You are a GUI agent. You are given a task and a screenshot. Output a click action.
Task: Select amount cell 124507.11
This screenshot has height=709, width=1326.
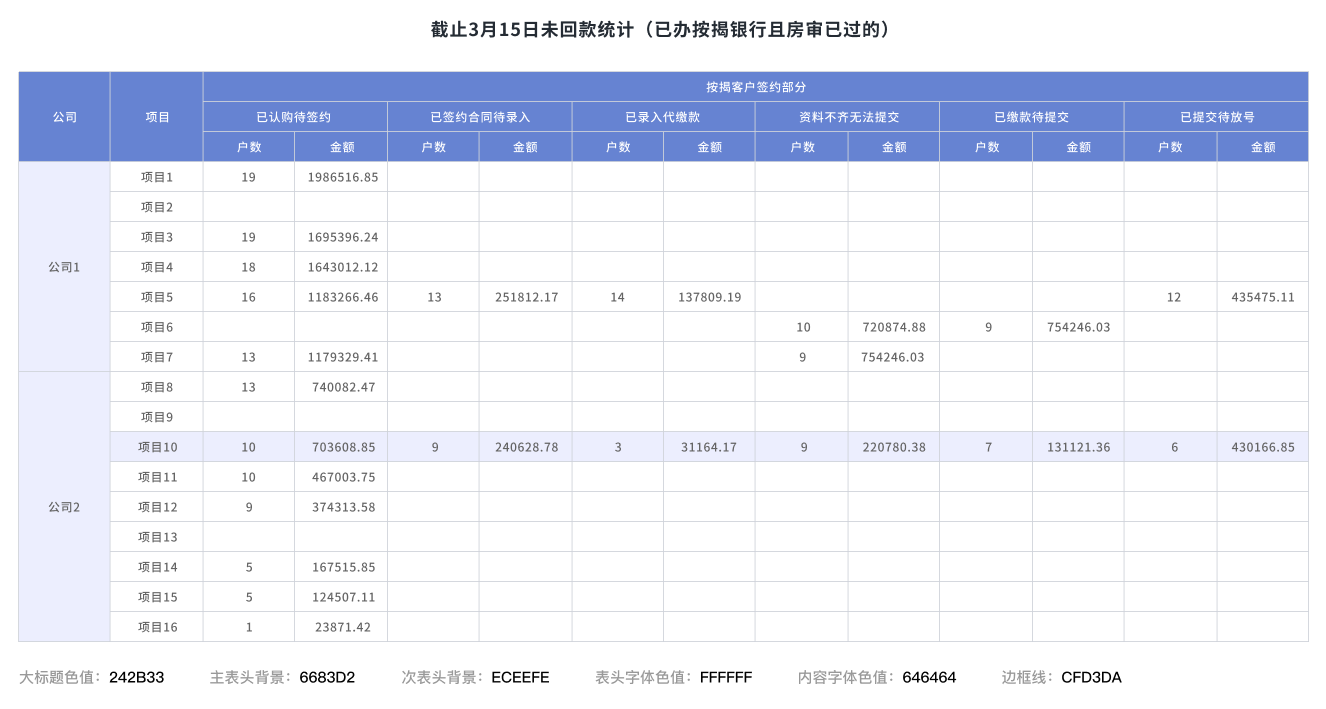[341, 597]
